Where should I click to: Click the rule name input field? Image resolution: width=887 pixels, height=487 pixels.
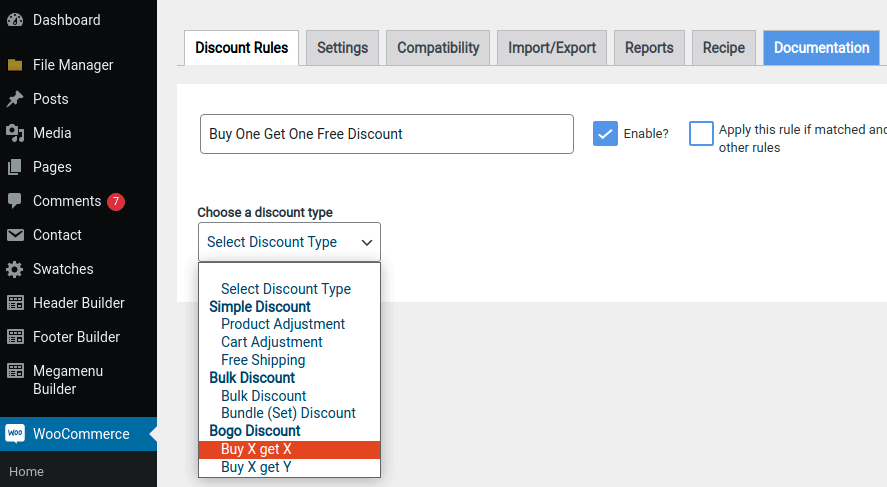click(386, 134)
